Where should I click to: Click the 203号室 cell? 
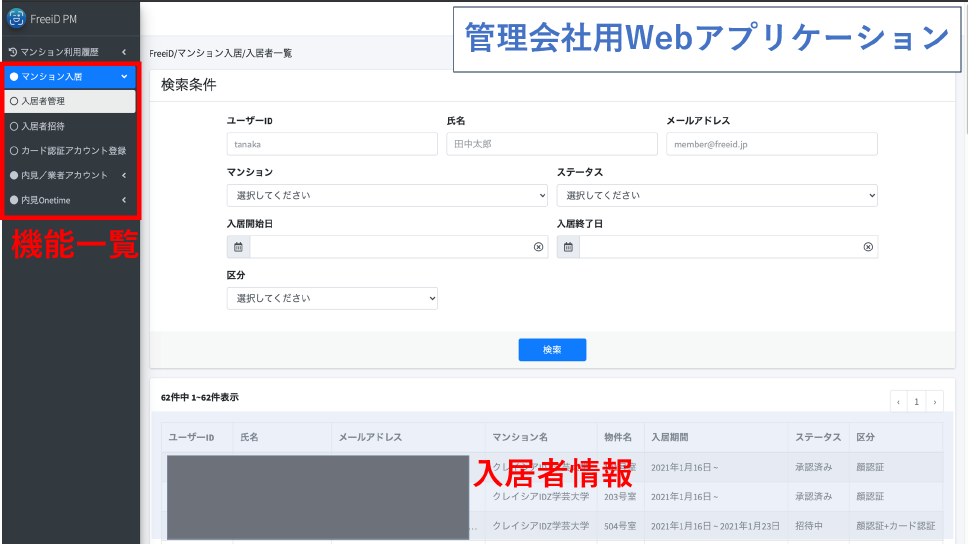(x=620, y=497)
